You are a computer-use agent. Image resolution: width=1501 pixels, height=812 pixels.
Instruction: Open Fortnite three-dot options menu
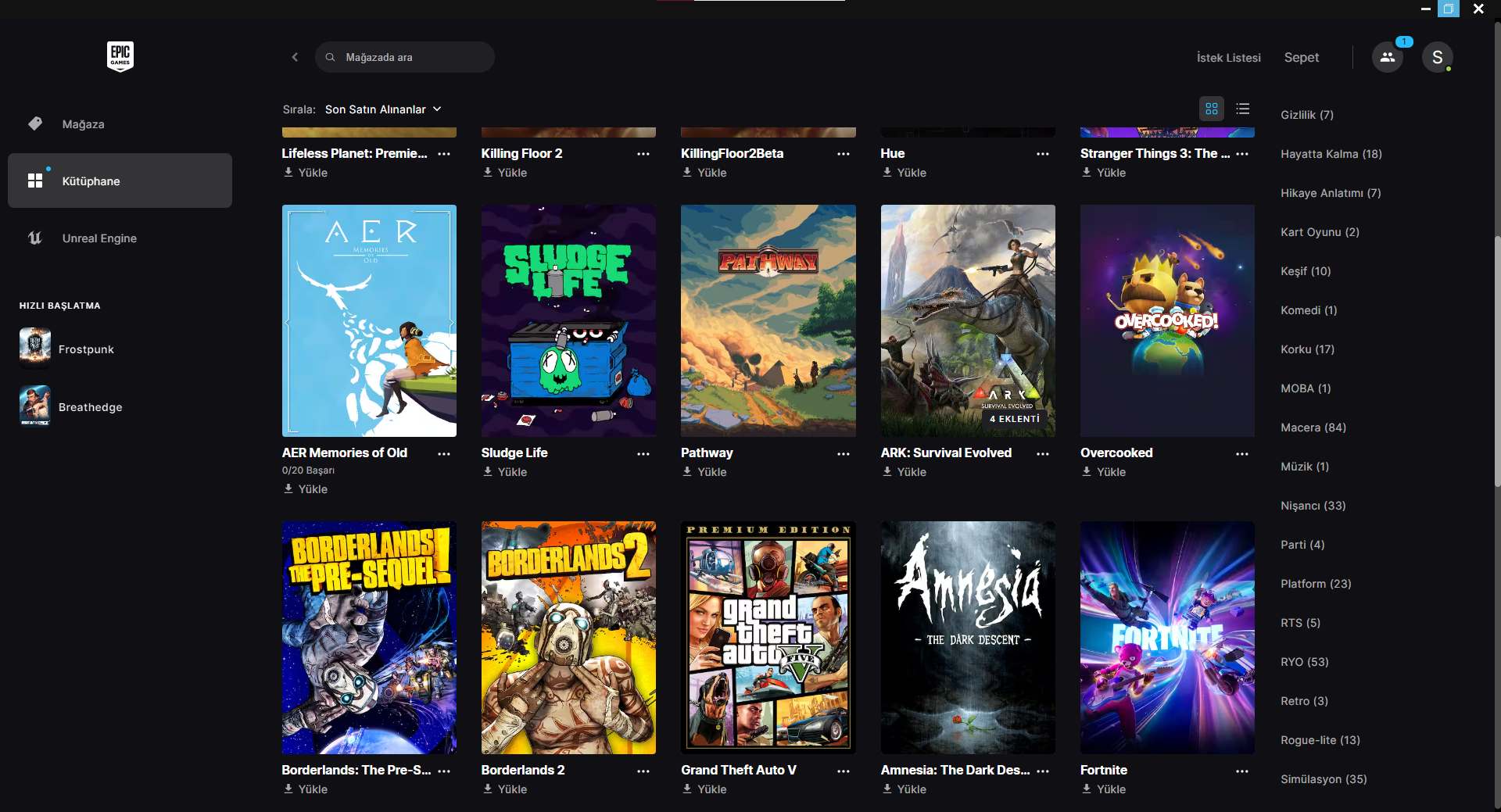tap(1242, 771)
